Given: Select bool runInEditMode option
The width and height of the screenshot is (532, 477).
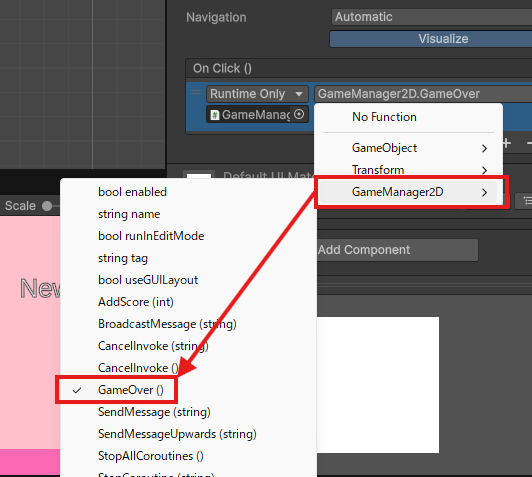Looking at the screenshot, I should click(x=188, y=236).
